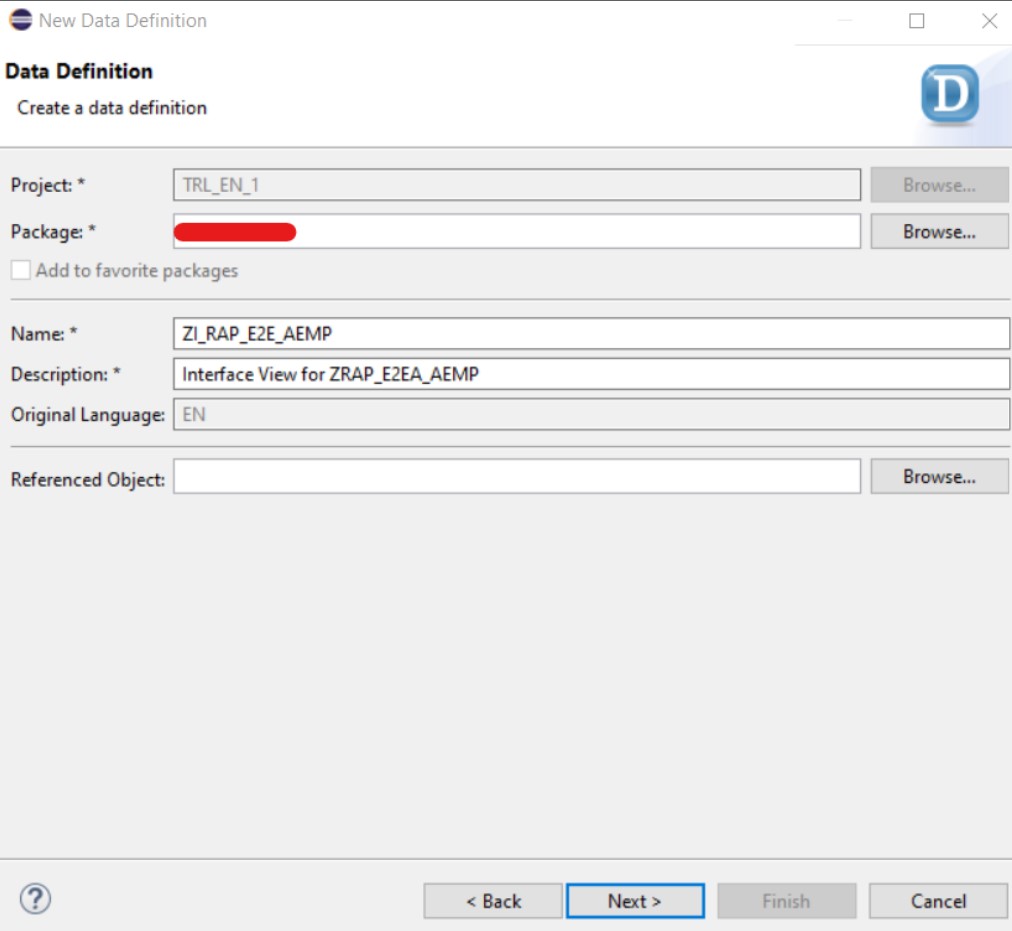This screenshot has height=931, width=1012.
Task: Enable Add to favorite packages checkbox
Action: (21, 270)
